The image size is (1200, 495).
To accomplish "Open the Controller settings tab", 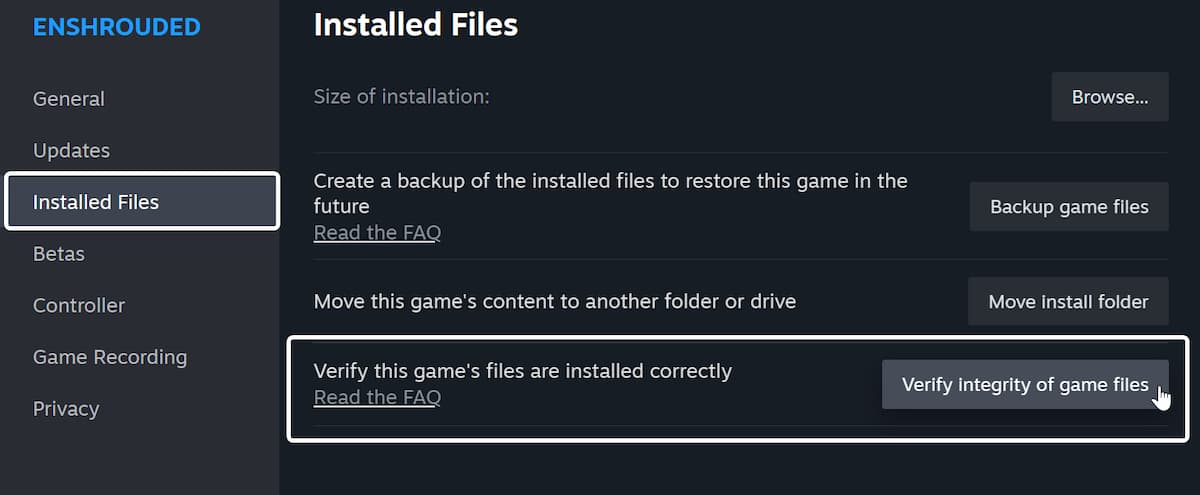I will [79, 305].
